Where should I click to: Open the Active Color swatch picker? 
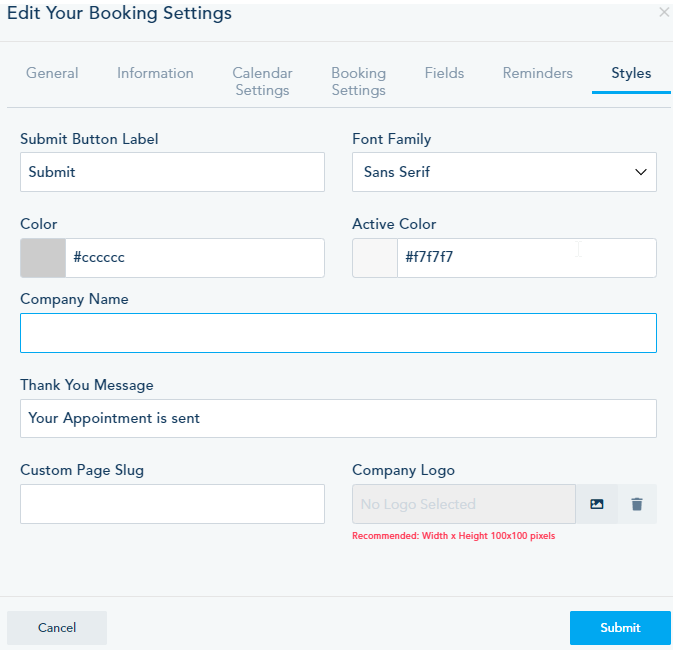pos(375,258)
